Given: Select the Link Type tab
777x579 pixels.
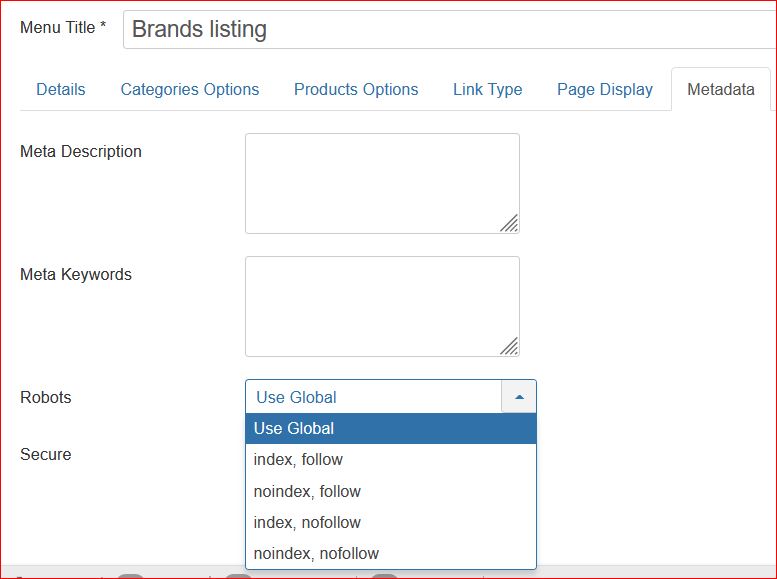Looking at the screenshot, I should [x=488, y=89].
